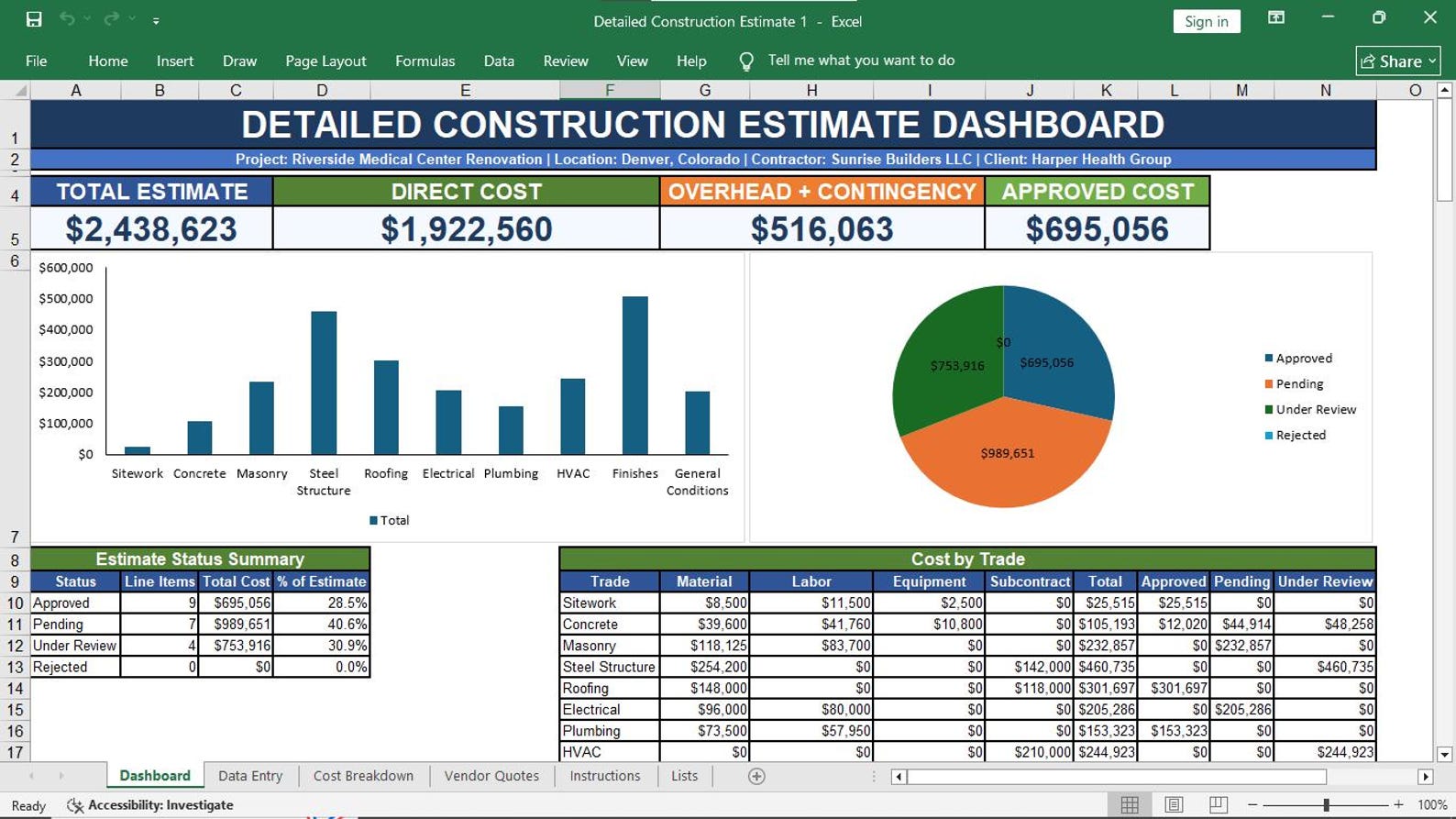
Task: Click the horizontal scrollbar left arrow
Action: 899,777
